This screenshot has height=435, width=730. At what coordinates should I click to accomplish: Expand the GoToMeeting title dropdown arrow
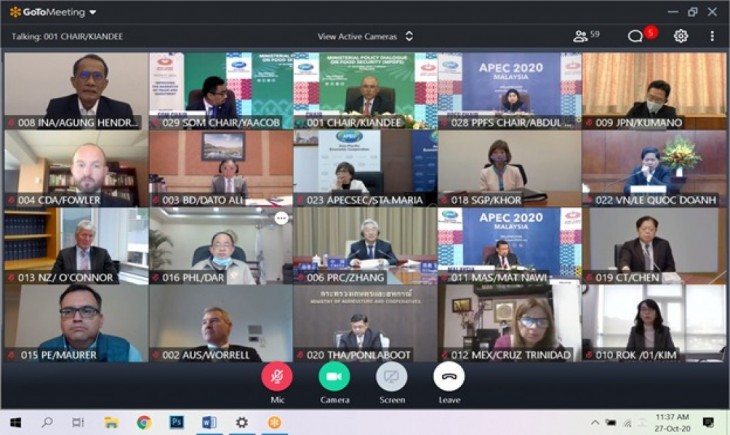click(x=93, y=12)
